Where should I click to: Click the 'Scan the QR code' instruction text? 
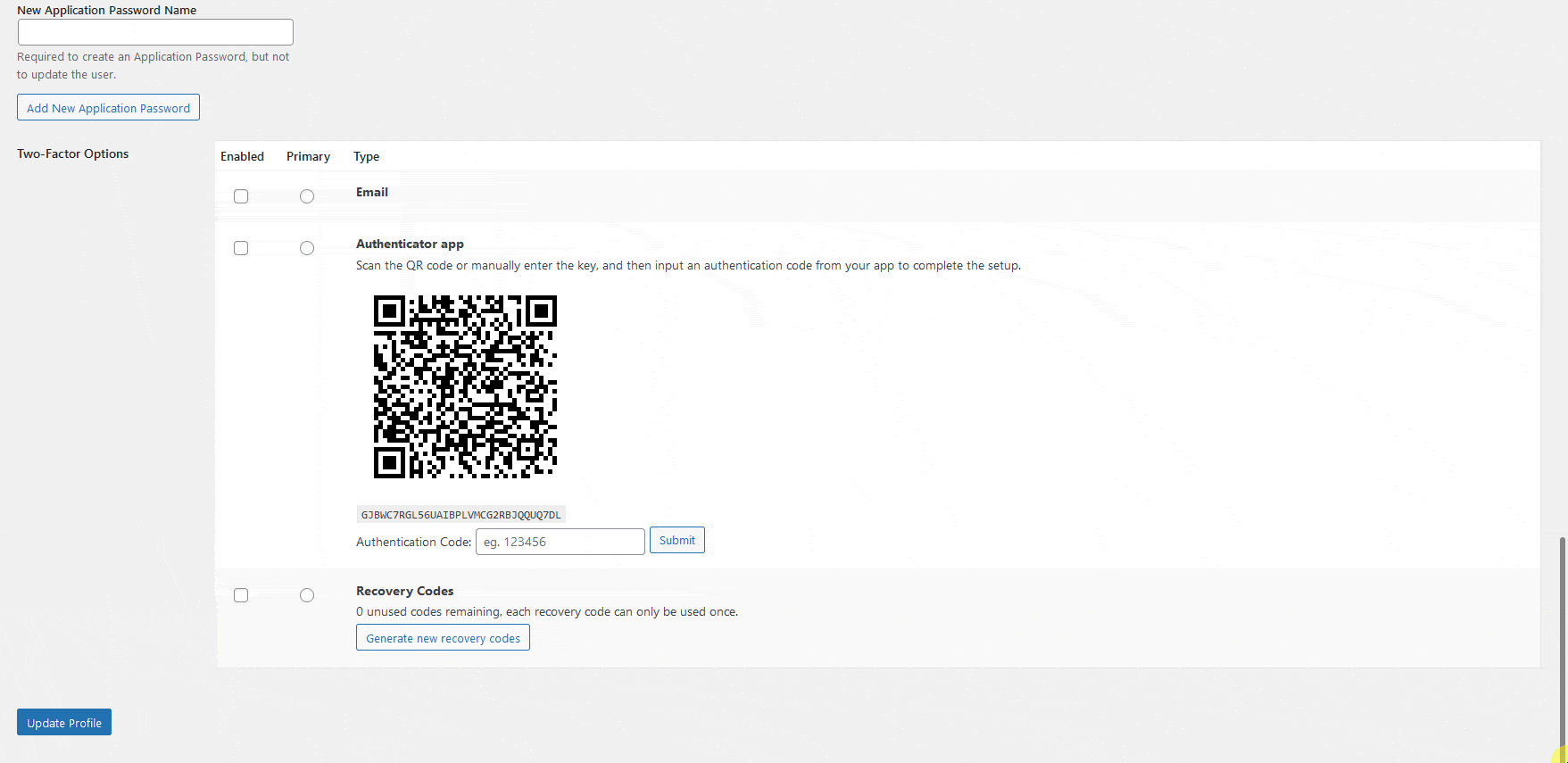coord(688,265)
